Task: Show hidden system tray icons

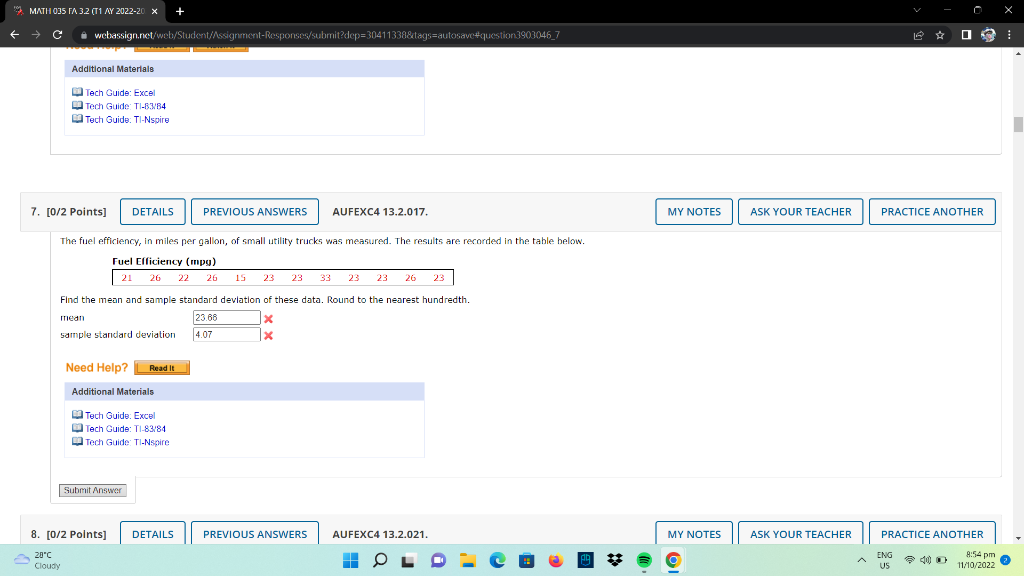Action: coord(861,560)
